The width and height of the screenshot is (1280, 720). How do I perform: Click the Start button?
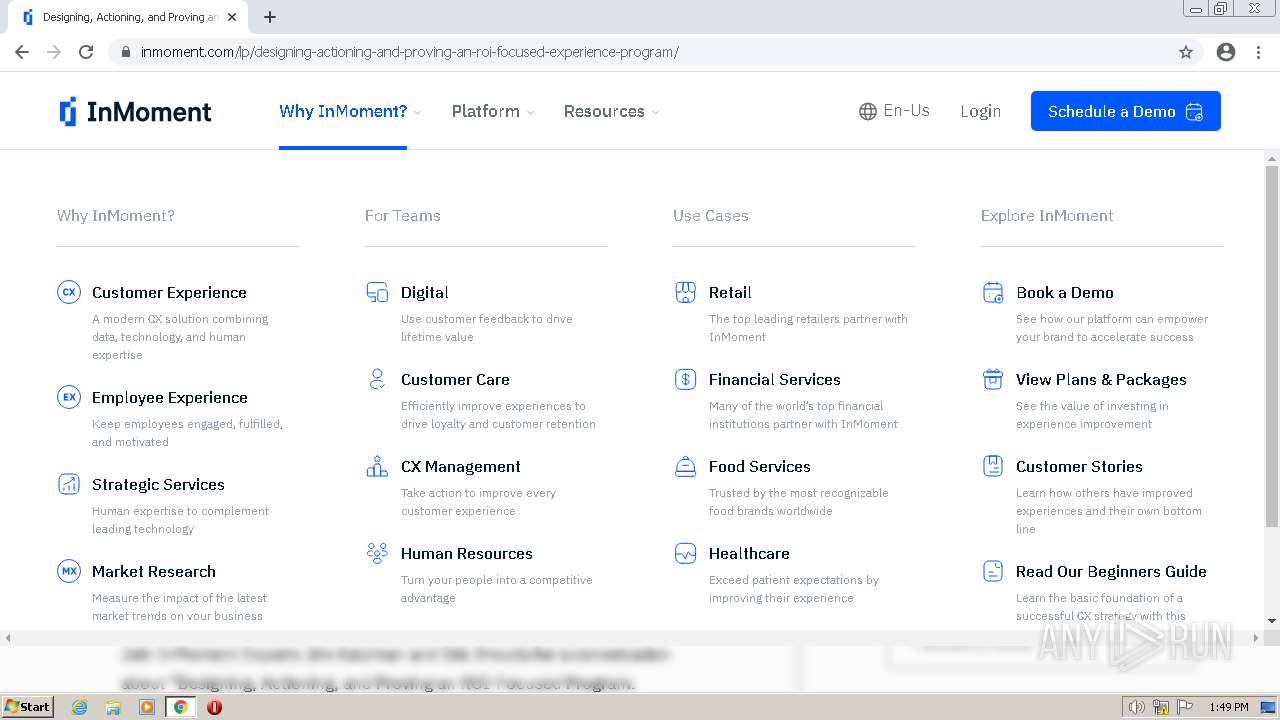(28, 707)
